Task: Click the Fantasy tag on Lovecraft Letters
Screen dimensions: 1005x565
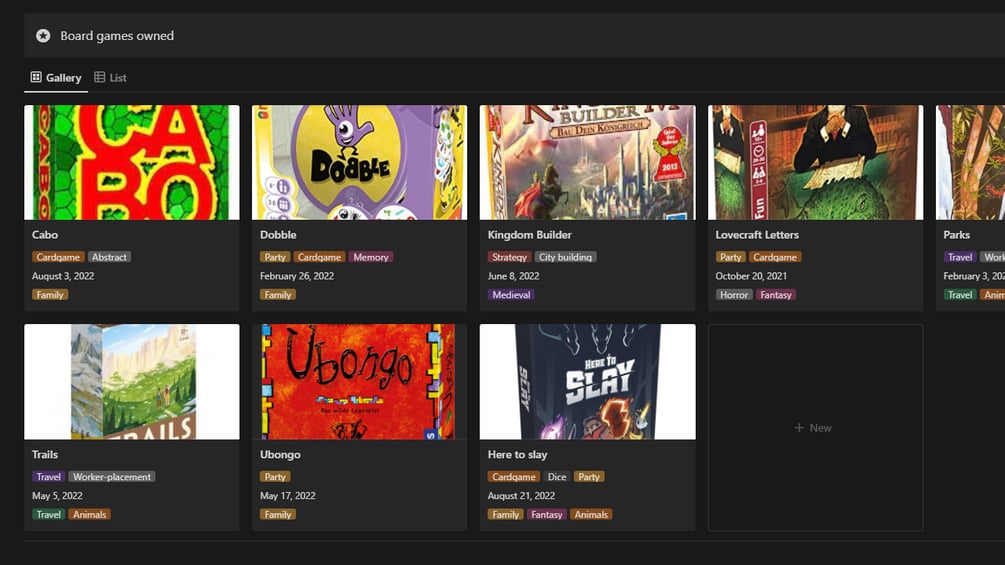Action: pyautogui.click(x=776, y=295)
